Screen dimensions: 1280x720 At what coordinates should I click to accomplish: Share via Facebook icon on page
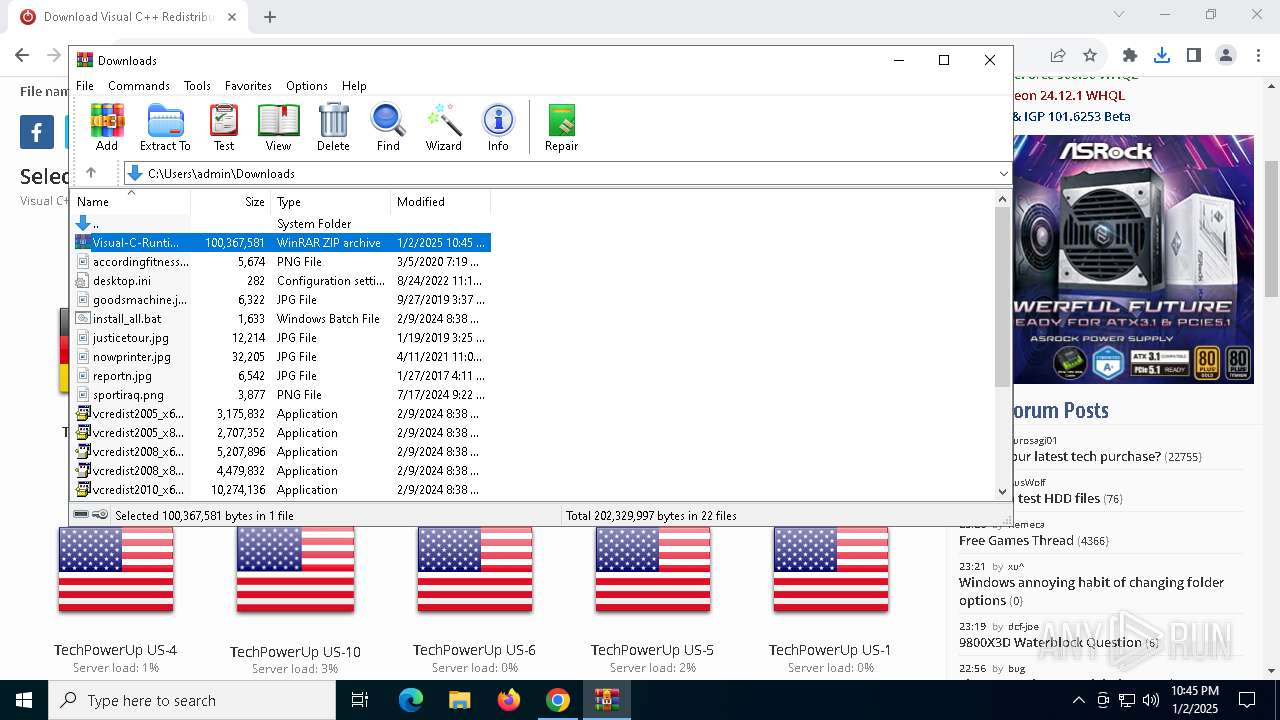pos(37,131)
